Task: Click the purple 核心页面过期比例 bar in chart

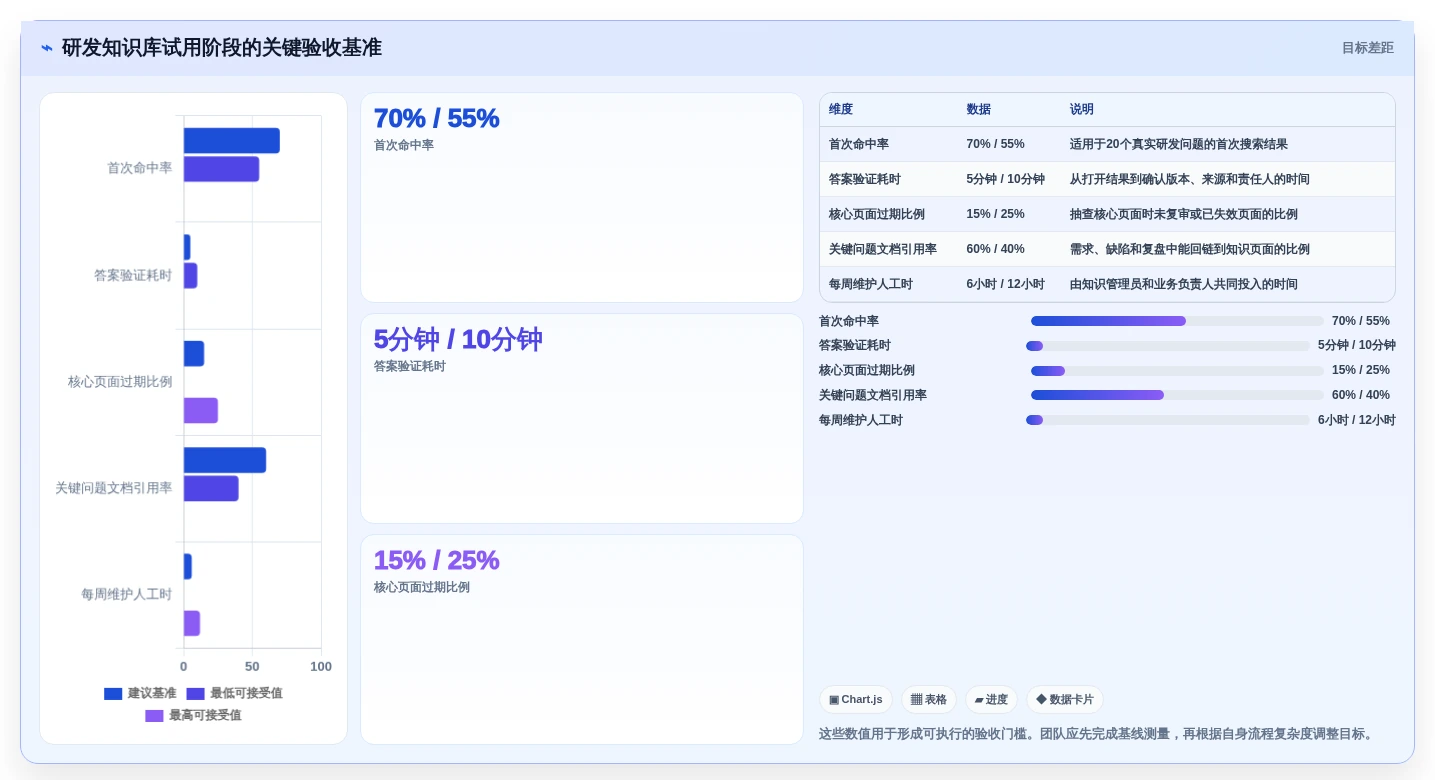Action: coord(200,410)
